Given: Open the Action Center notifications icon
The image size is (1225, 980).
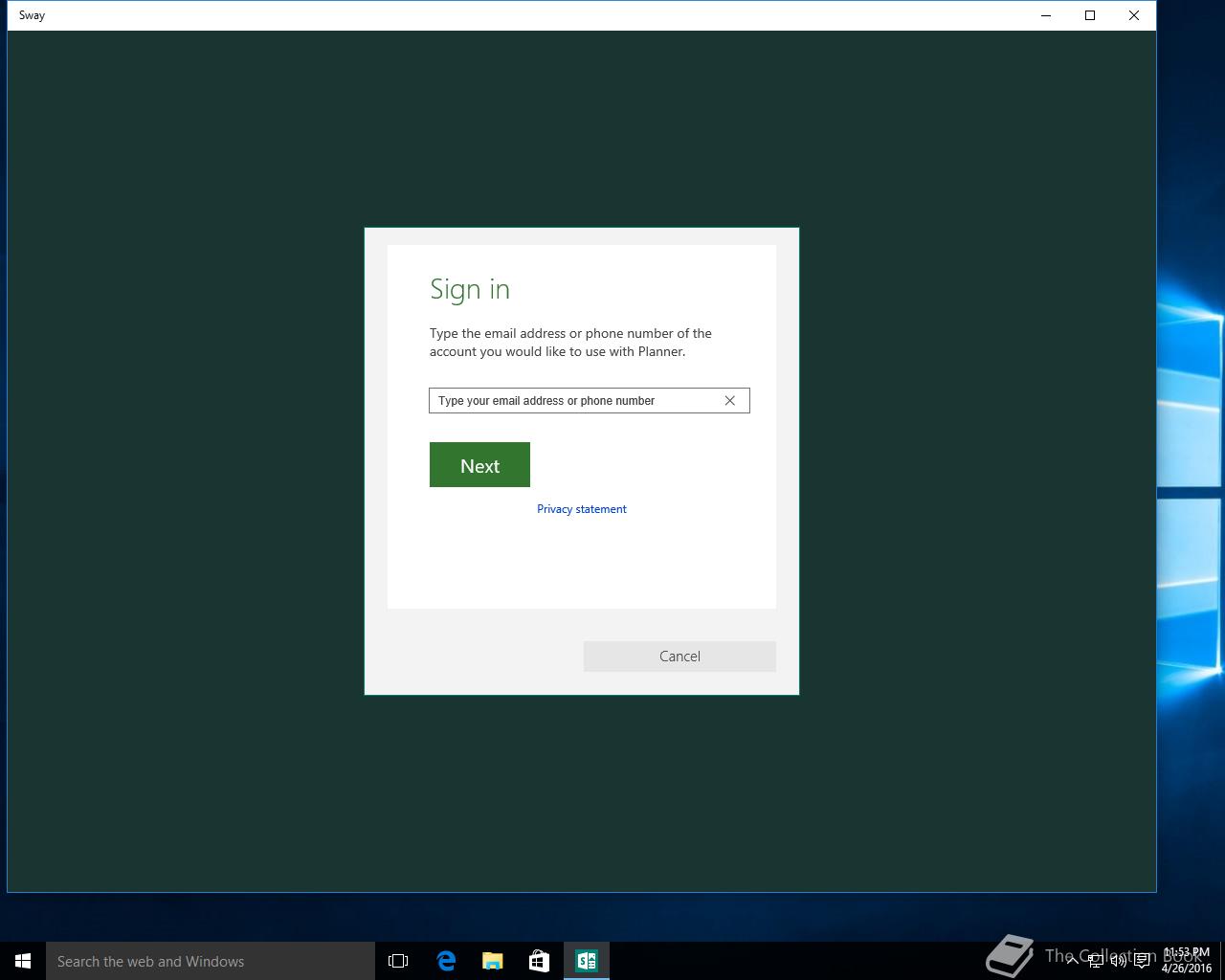Looking at the screenshot, I should [x=1142, y=961].
